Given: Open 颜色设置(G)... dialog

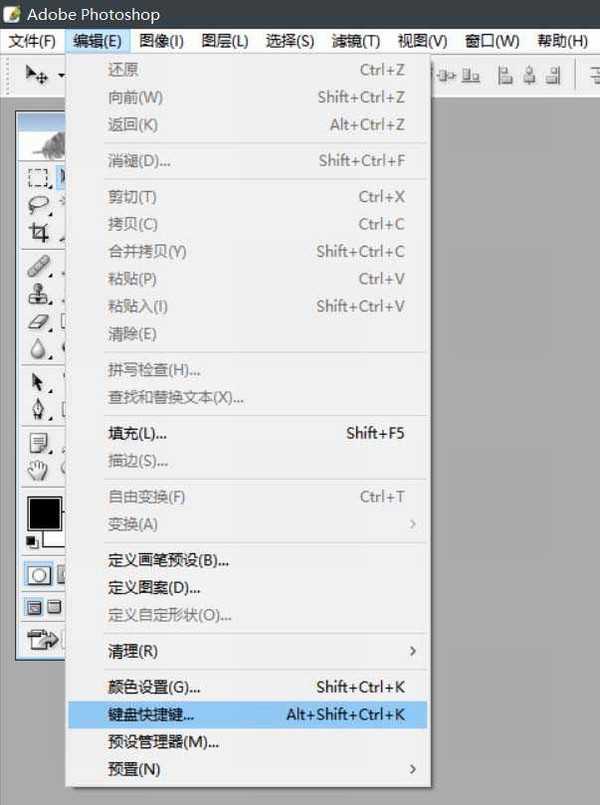Looking at the screenshot, I should tap(248, 687).
